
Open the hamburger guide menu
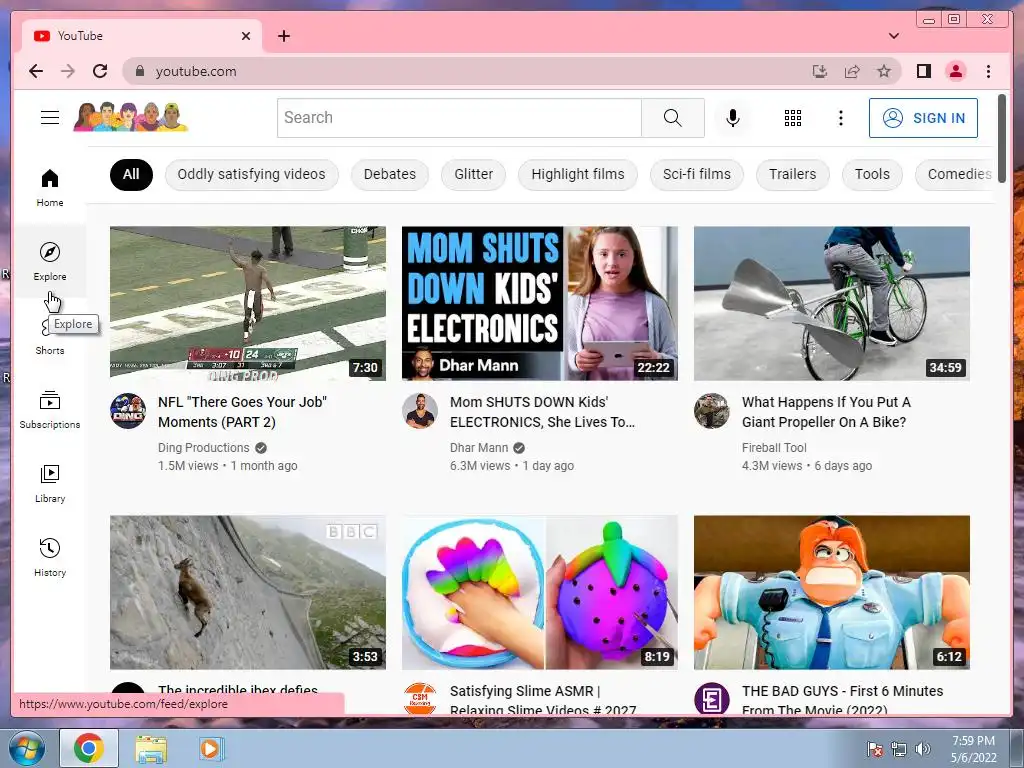point(50,118)
